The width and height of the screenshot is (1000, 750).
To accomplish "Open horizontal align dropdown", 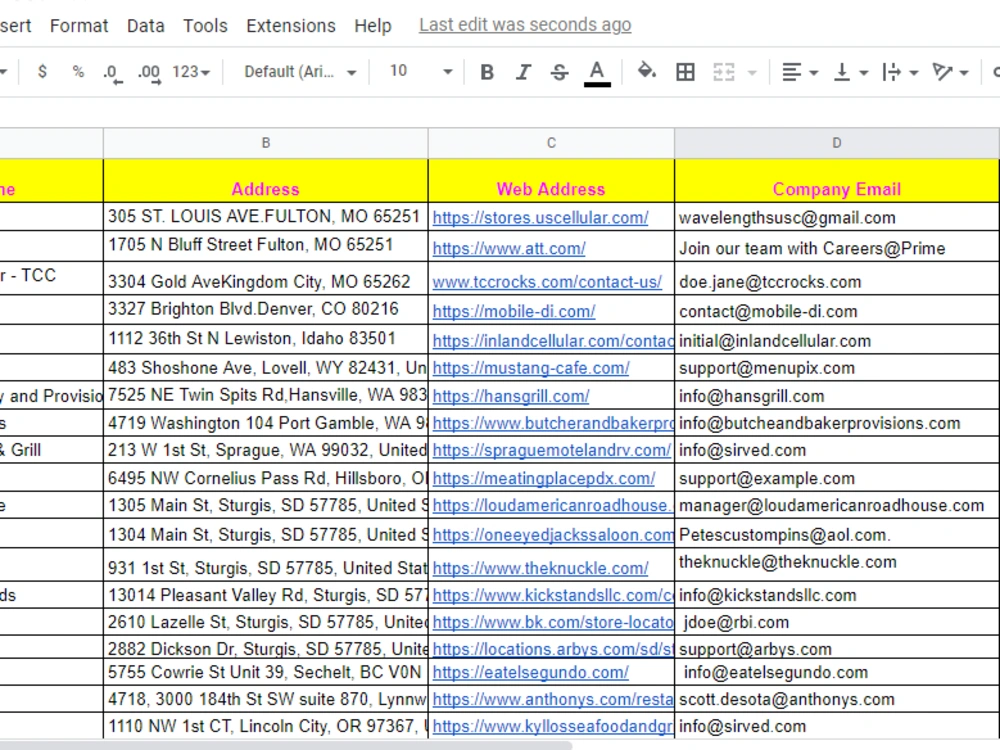I will (800, 72).
